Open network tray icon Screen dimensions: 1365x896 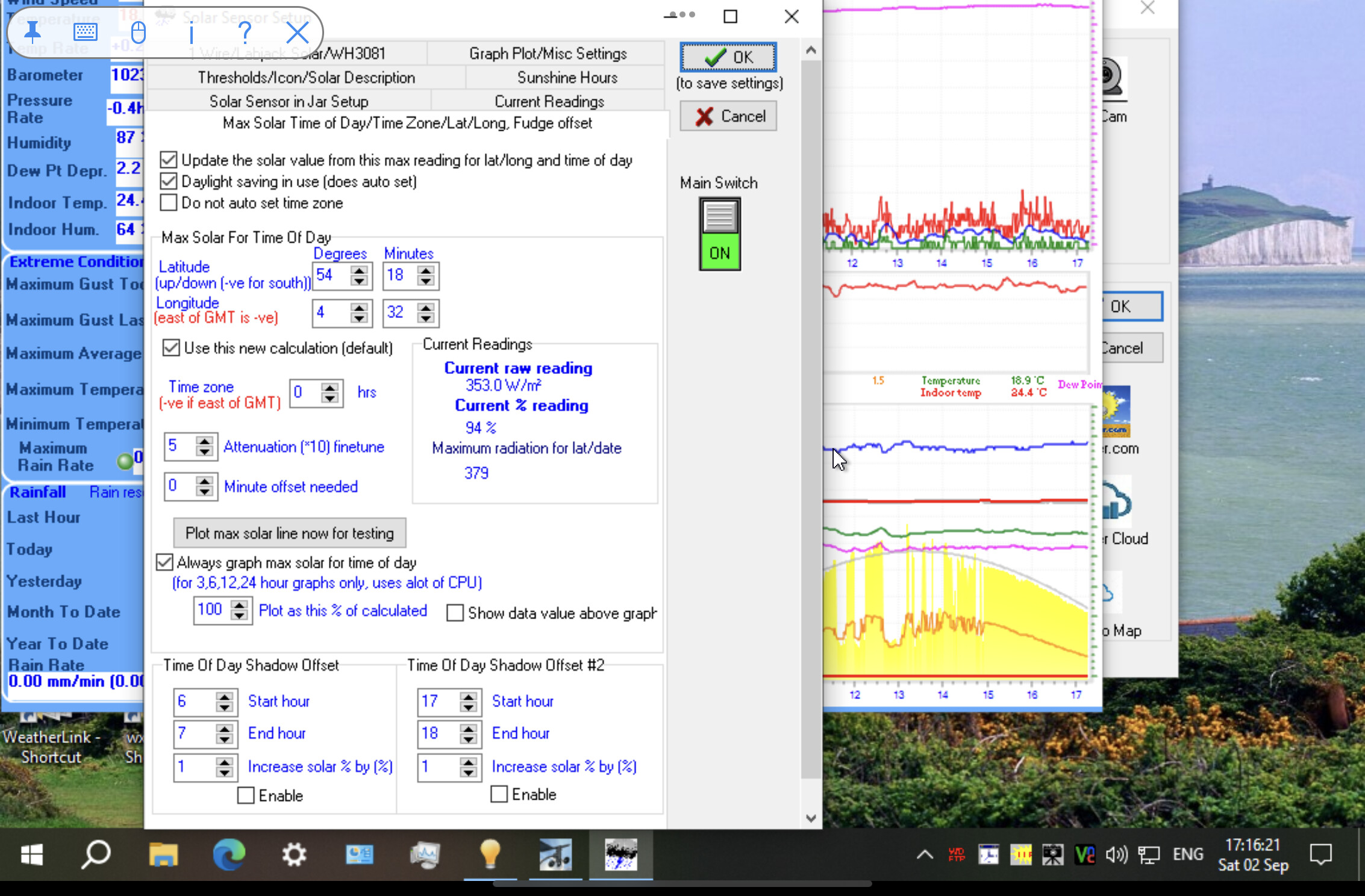(x=1148, y=854)
